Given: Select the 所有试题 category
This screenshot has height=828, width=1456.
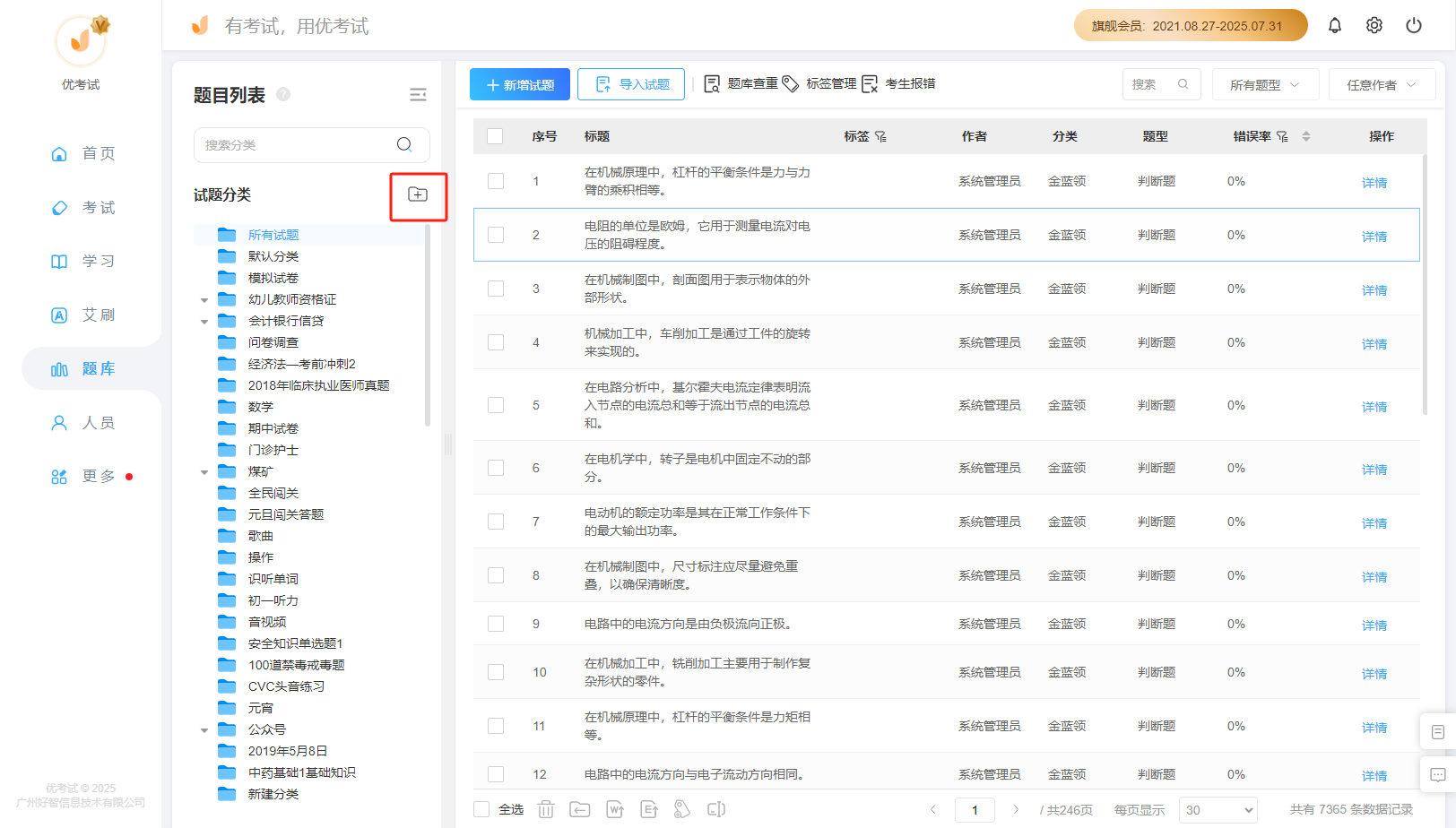Looking at the screenshot, I should (x=273, y=235).
